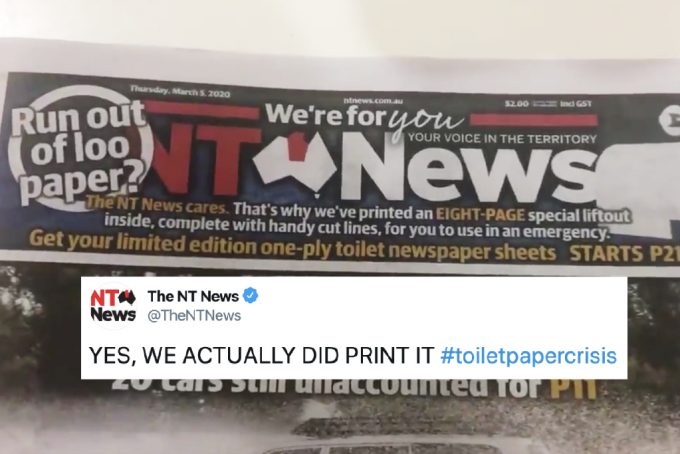
Task: Click the NT News profile avatar
Action: [x=113, y=305]
